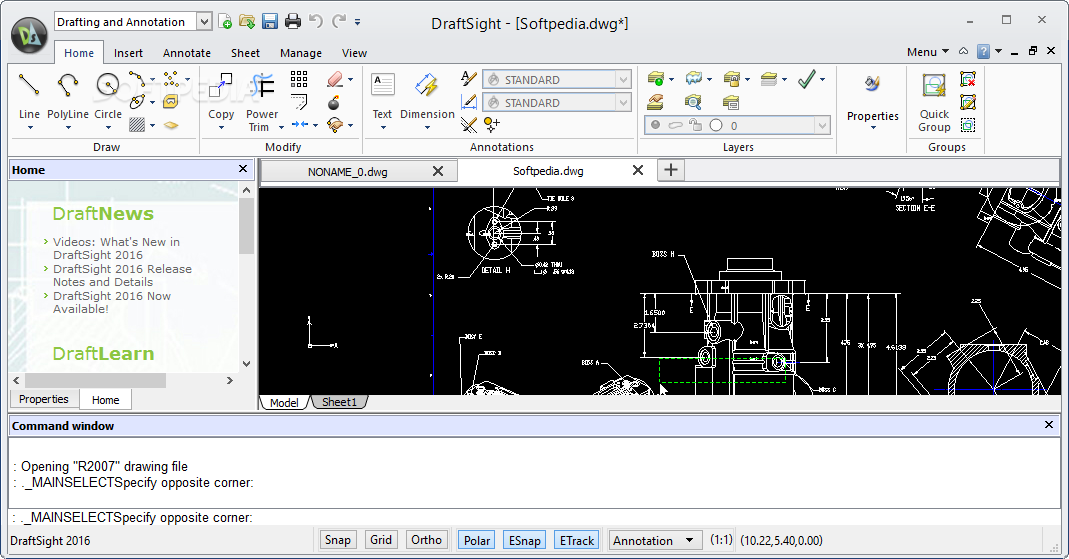Switch to the View ribbon tab
Screen dimensions: 1069x559
click(355, 52)
